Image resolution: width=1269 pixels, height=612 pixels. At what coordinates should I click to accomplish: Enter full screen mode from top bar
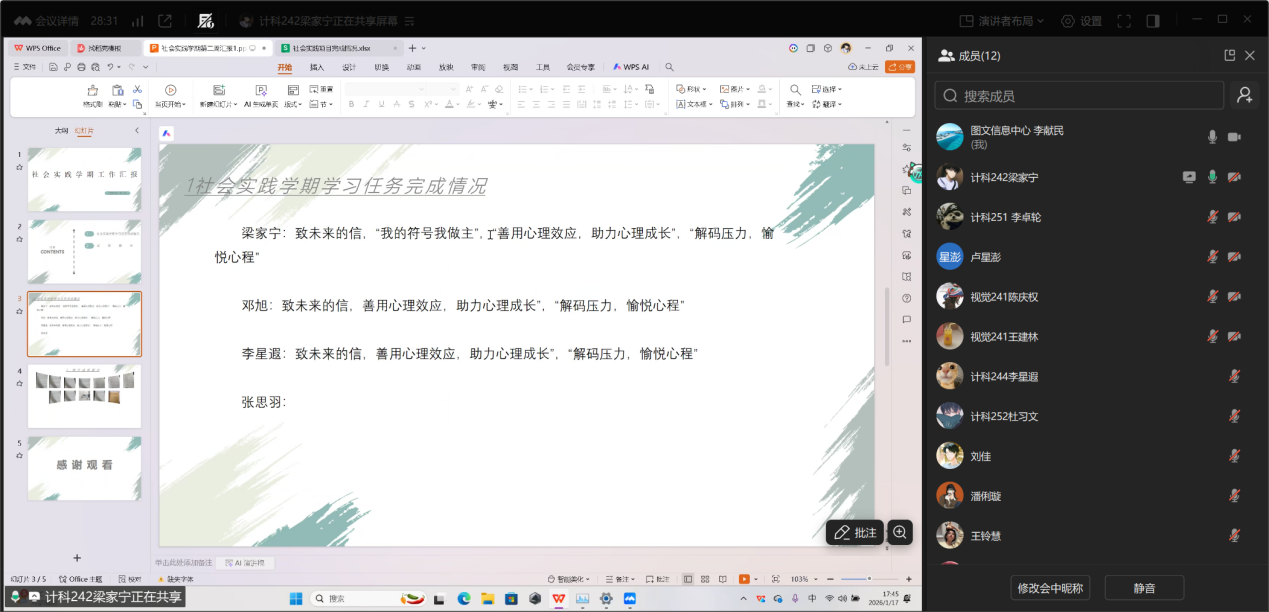[1124, 21]
